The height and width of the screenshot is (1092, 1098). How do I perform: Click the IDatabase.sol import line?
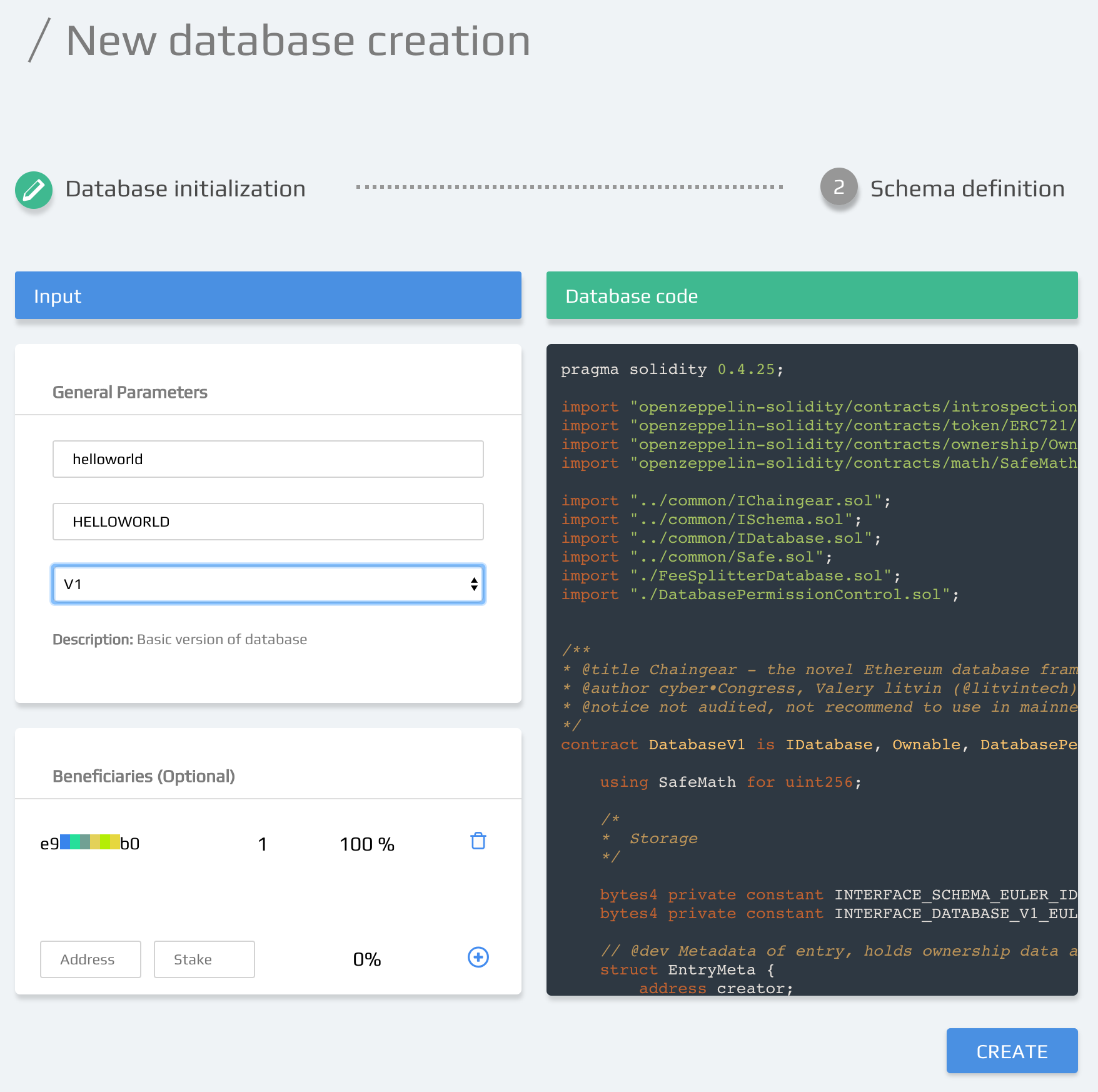(721, 538)
